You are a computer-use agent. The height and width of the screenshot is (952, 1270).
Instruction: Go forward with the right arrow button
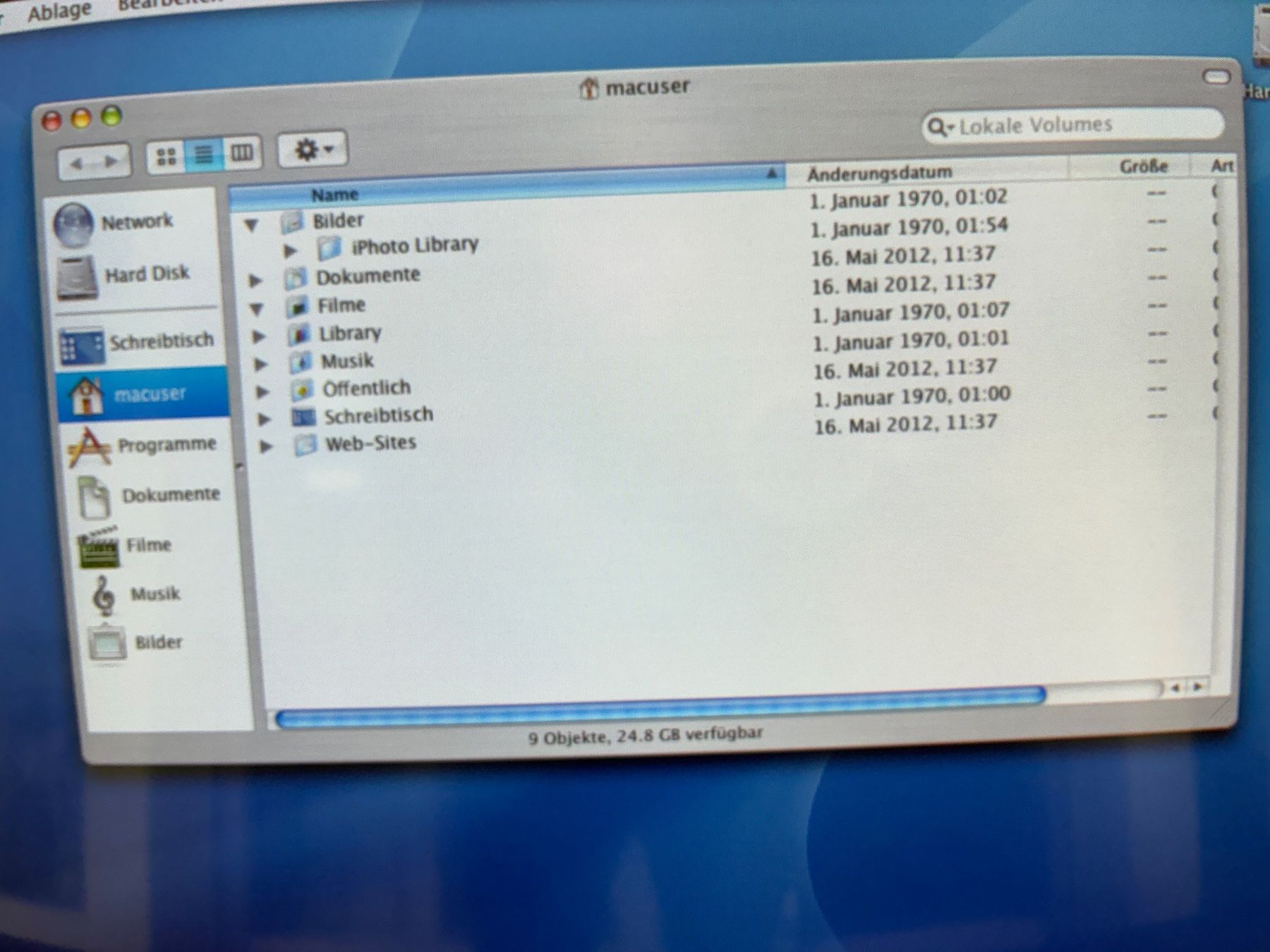tap(111, 161)
